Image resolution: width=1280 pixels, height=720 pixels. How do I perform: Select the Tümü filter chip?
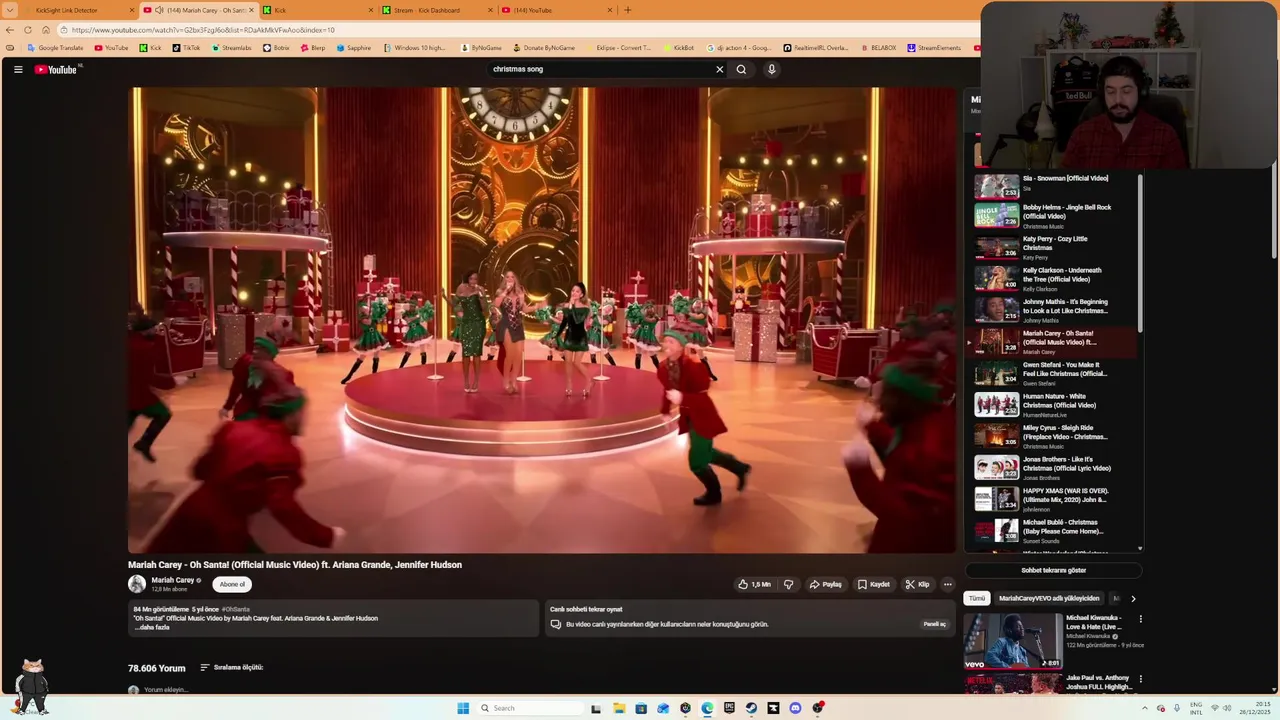click(x=976, y=598)
